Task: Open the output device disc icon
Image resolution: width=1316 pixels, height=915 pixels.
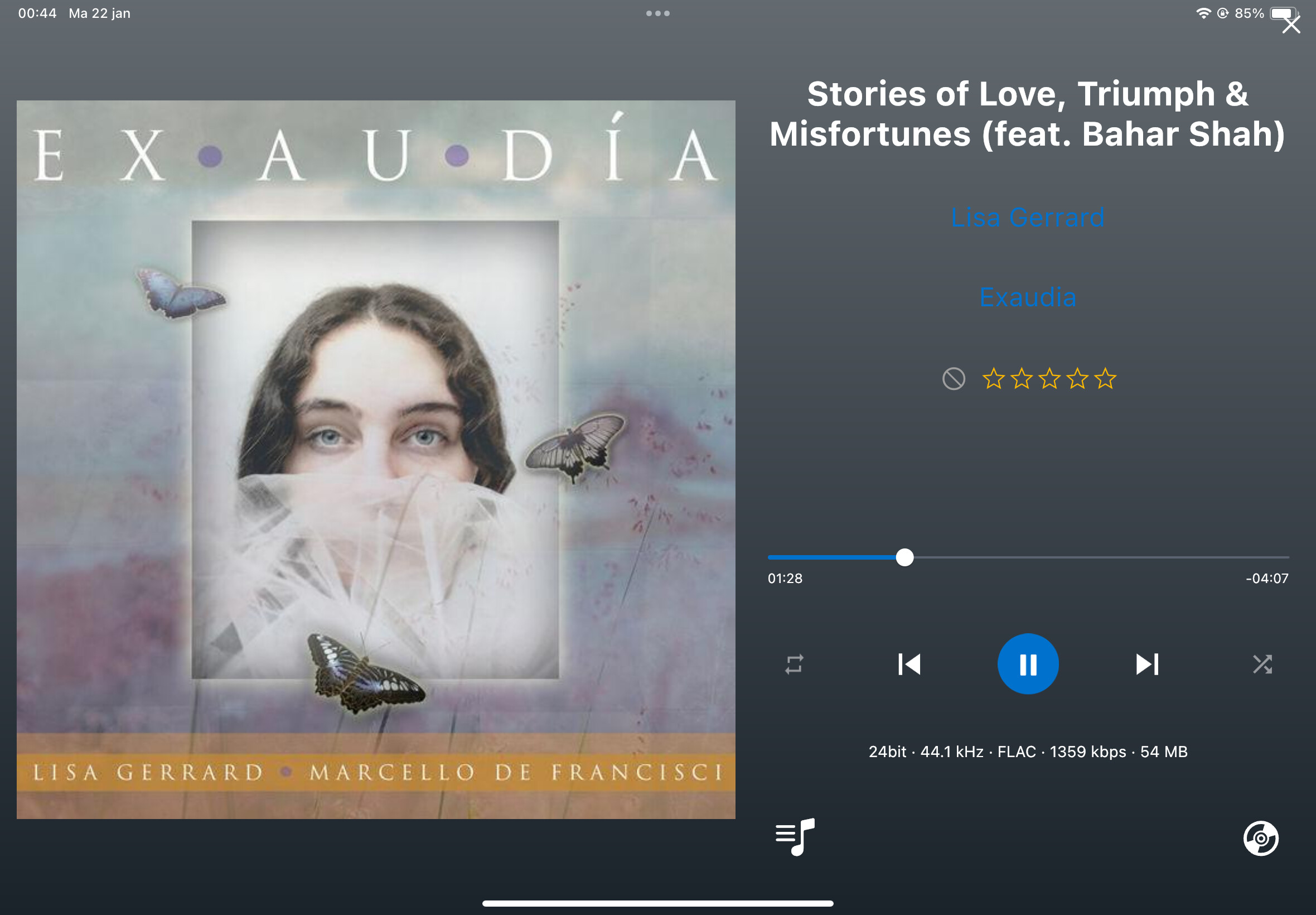Action: pos(1260,838)
